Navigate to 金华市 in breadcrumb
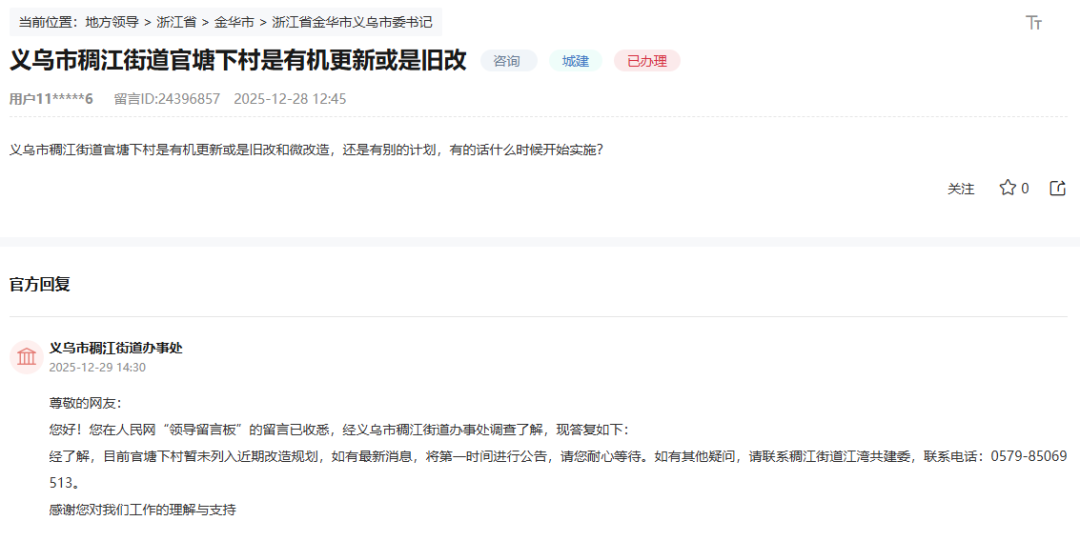Viewport: 1080px width, 541px height. point(234,22)
